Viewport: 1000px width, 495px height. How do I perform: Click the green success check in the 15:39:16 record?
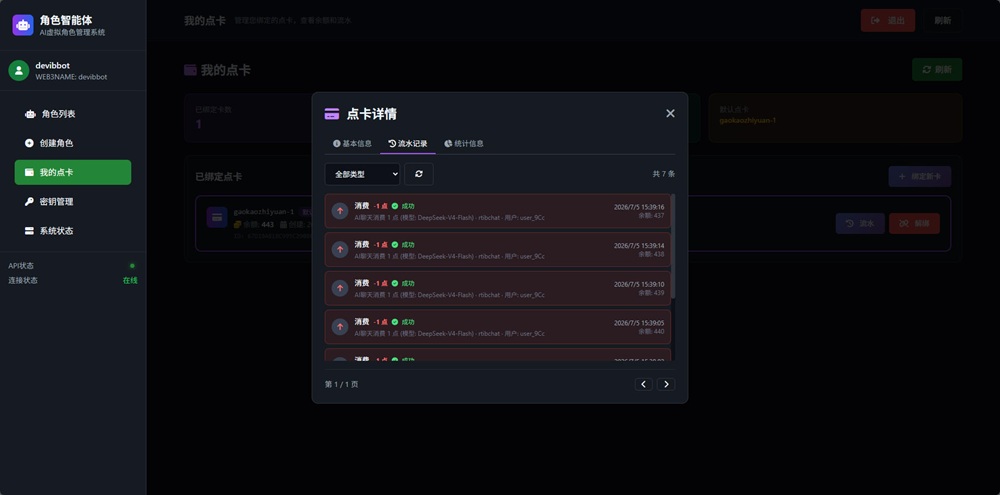[395, 206]
